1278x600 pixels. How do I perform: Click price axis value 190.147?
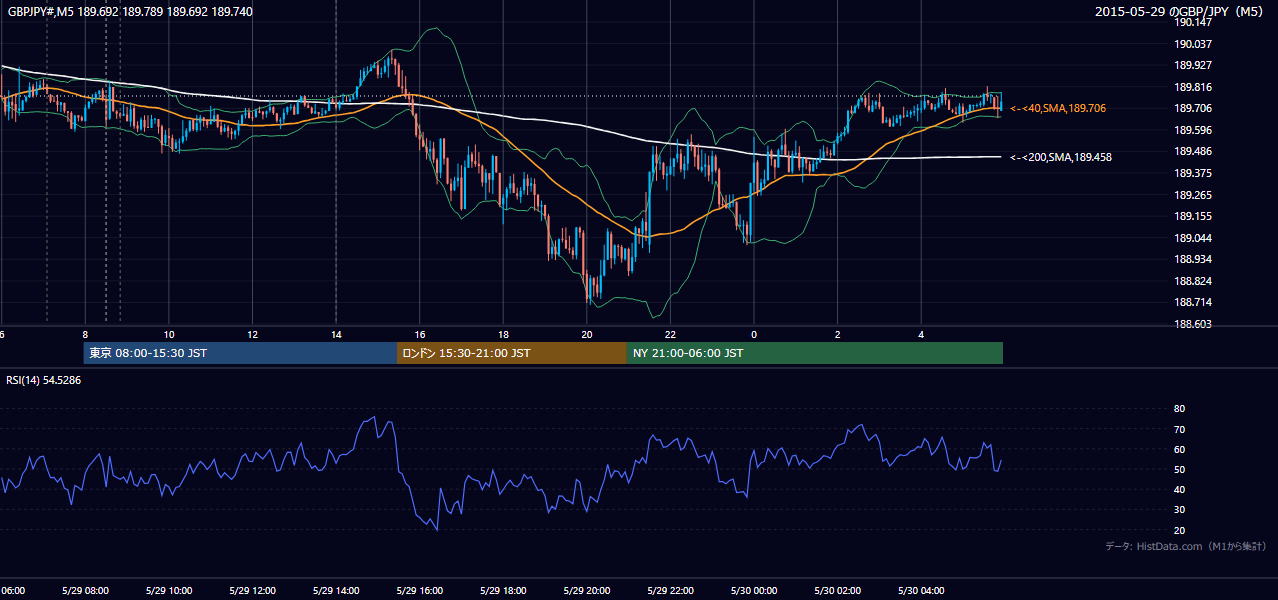pos(1193,22)
